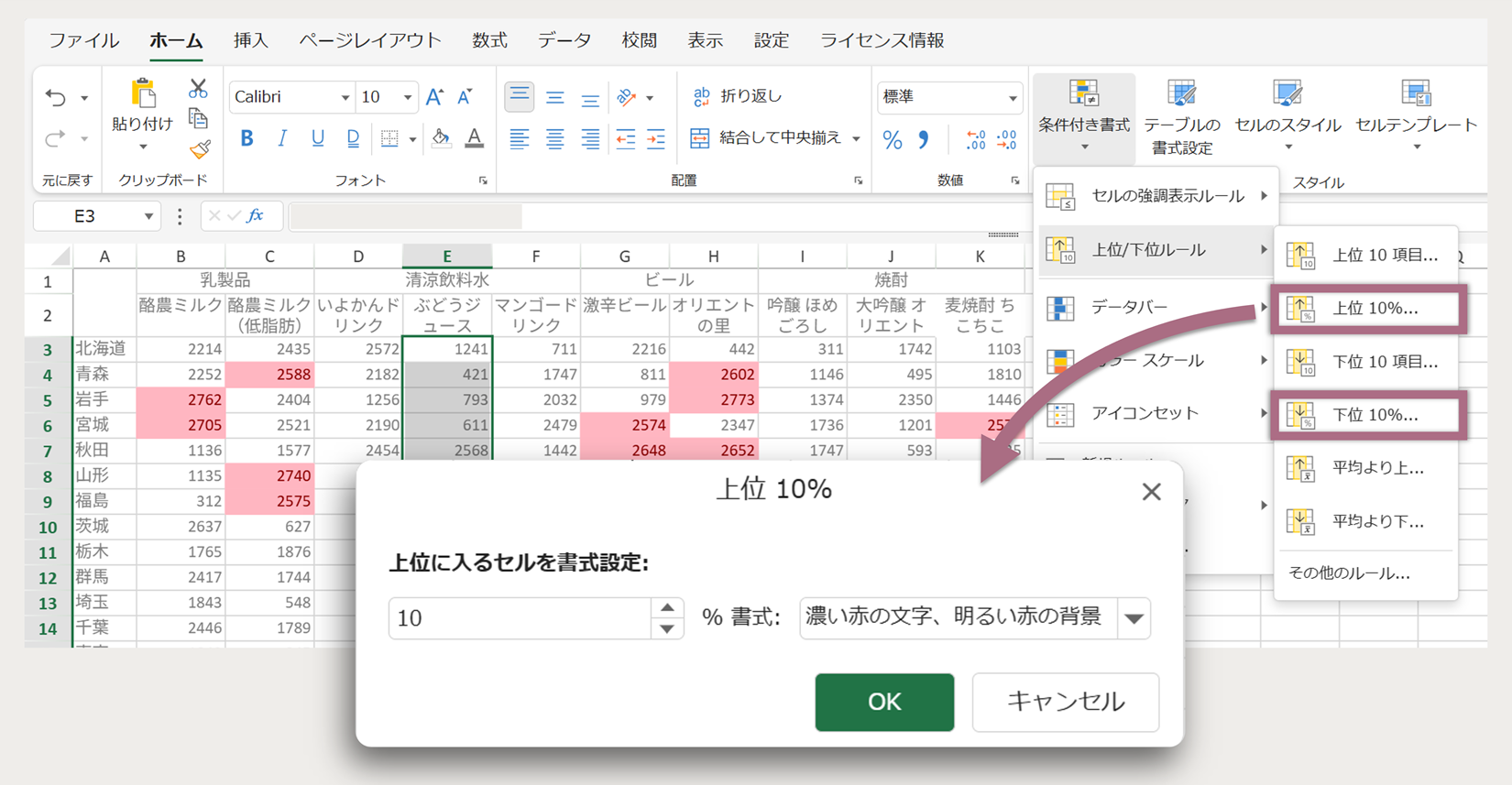
Task: Select 上位 10 項目... menu item
Action: (1365, 256)
